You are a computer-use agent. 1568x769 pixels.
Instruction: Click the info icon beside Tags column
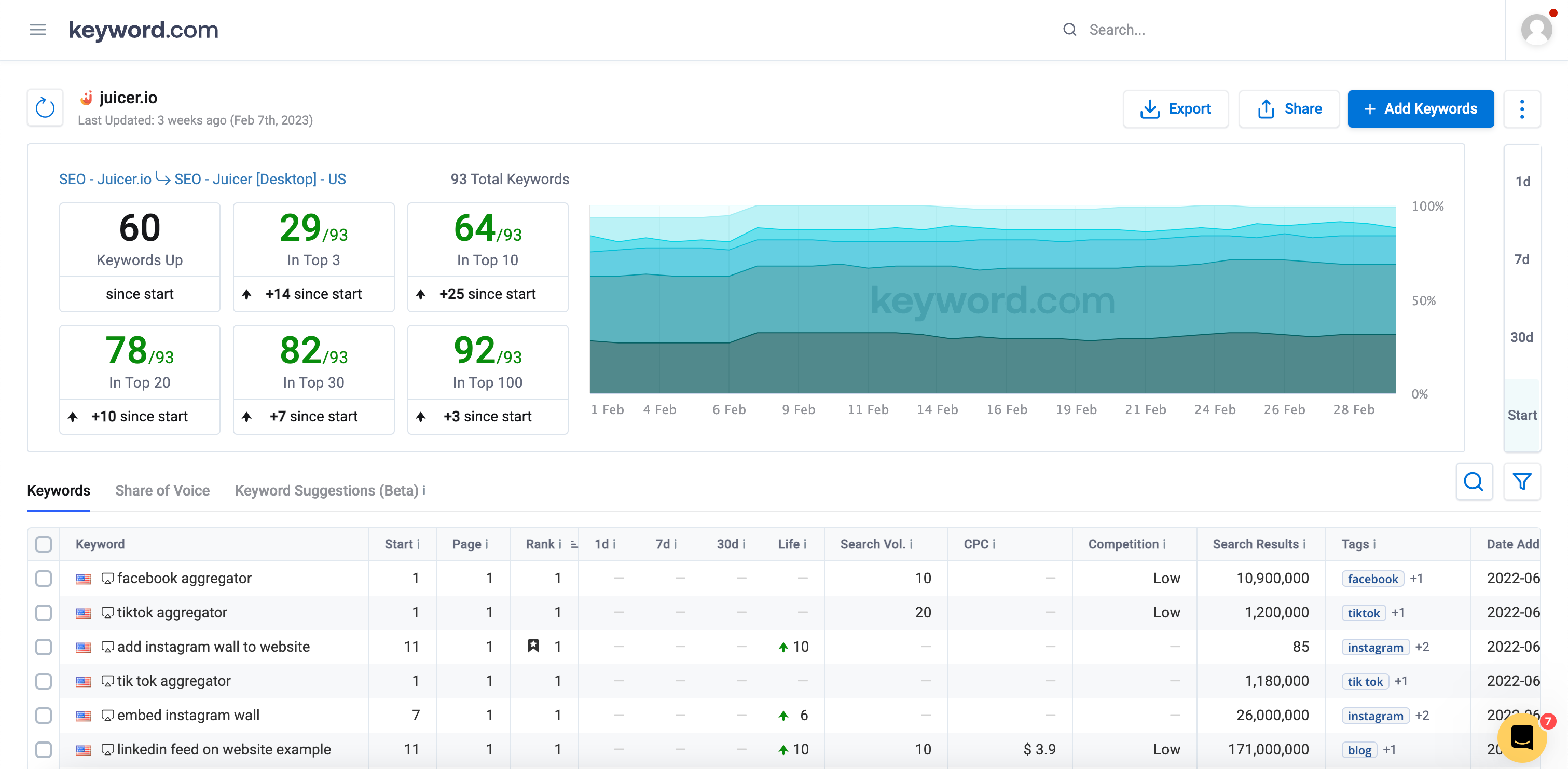pos(1374,544)
